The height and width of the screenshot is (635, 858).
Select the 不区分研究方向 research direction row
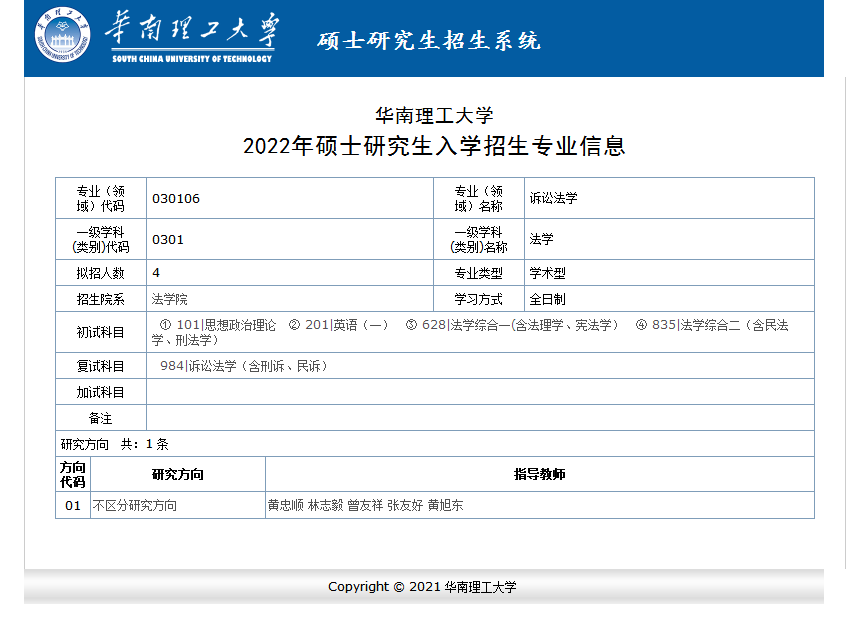point(134,505)
